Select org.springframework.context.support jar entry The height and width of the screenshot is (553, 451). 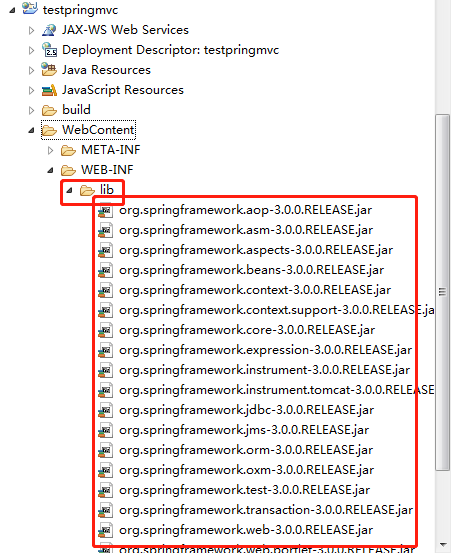tap(277, 310)
